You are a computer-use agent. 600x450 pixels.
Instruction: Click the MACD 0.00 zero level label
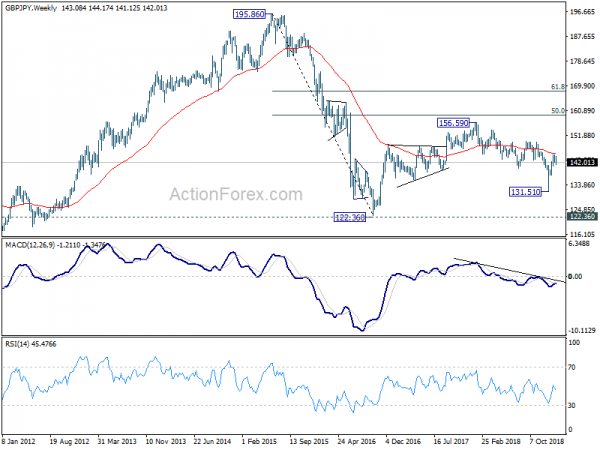[575, 276]
